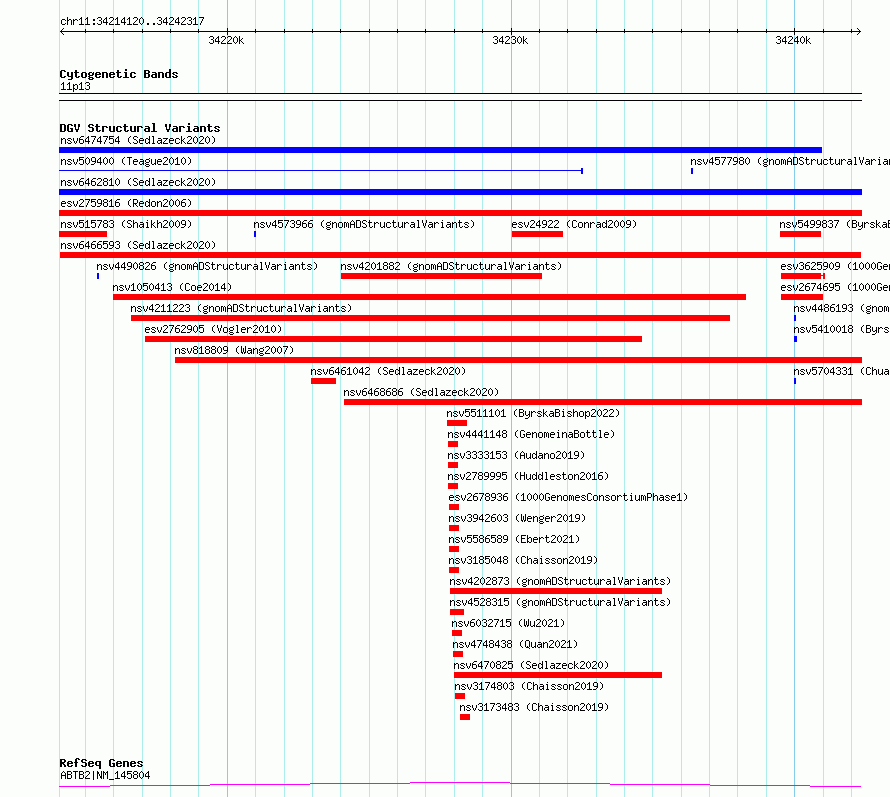890x797 pixels.
Task: Open nsv4201882 gnomAD variant label
Action: tap(451, 266)
